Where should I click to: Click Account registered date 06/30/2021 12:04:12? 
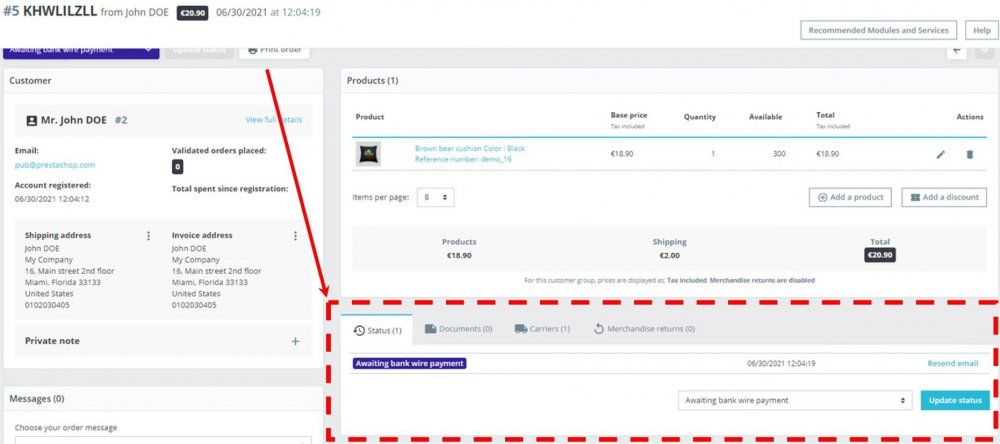[52, 199]
